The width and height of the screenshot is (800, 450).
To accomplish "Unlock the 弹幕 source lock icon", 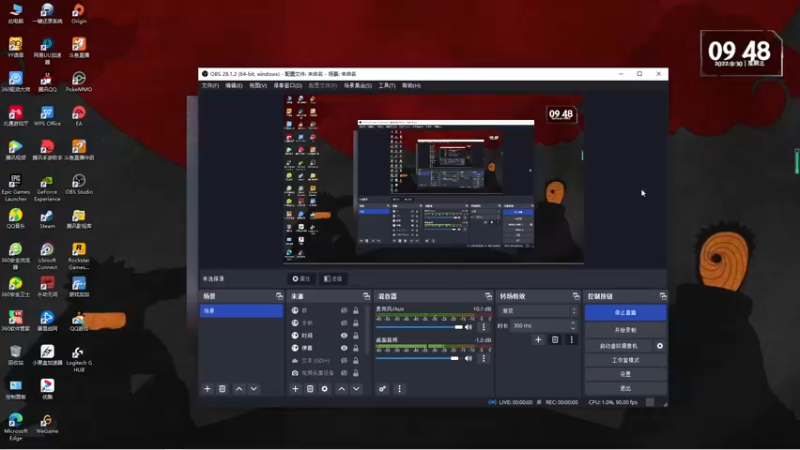I will (356, 348).
